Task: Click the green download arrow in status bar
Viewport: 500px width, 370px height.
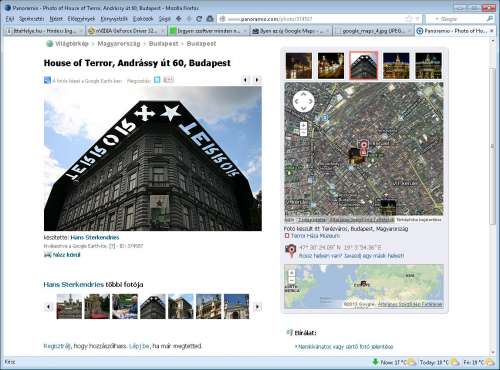Action: tap(375, 362)
